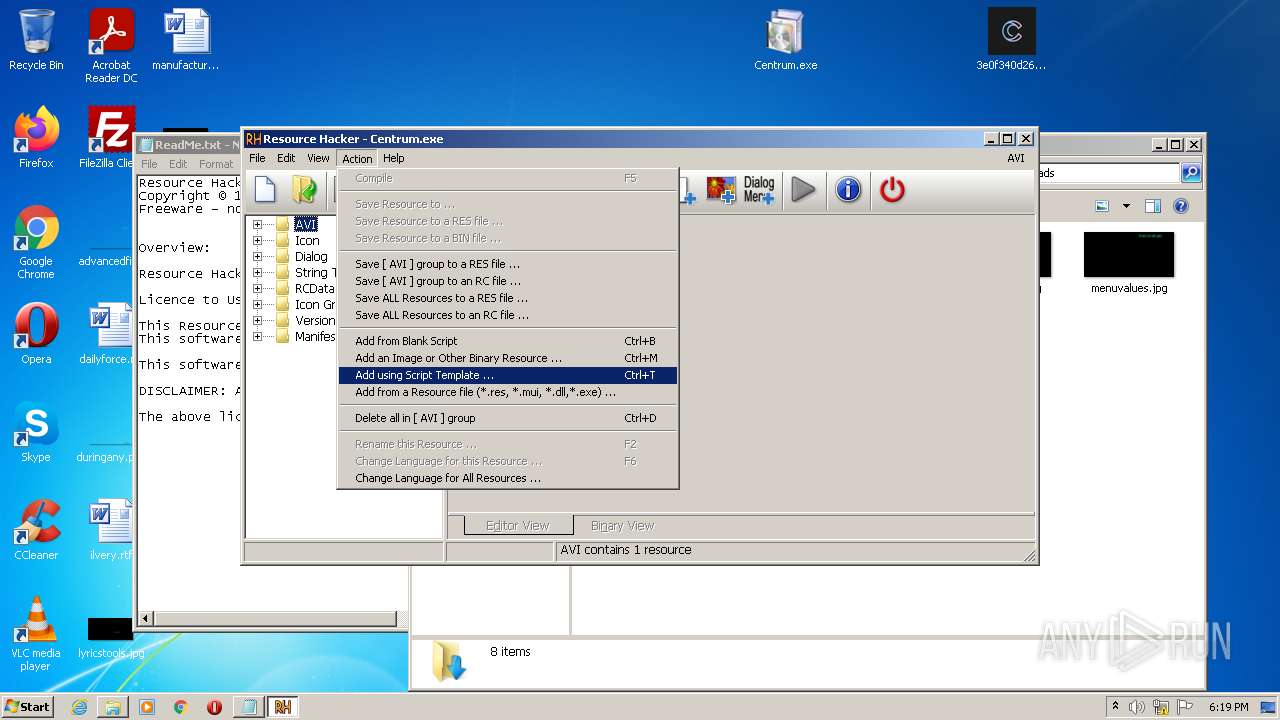Choose Save ALL Resources to an RC file
The image size is (1280, 720).
coord(508,315)
